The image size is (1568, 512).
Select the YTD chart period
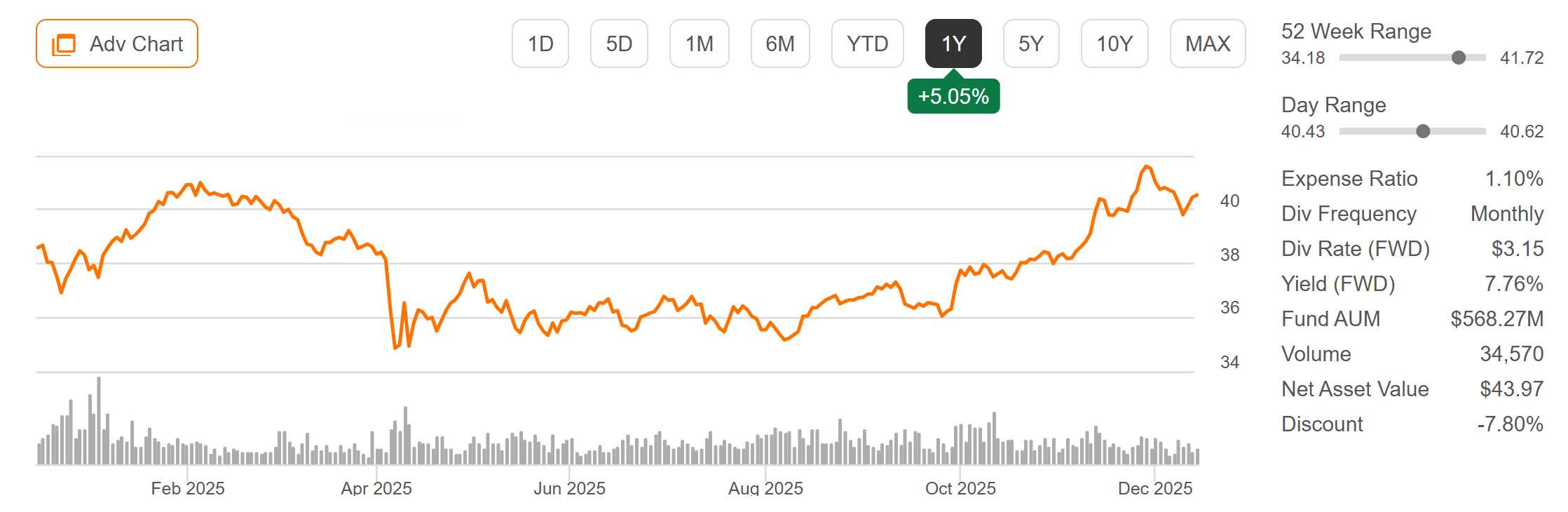click(x=868, y=43)
